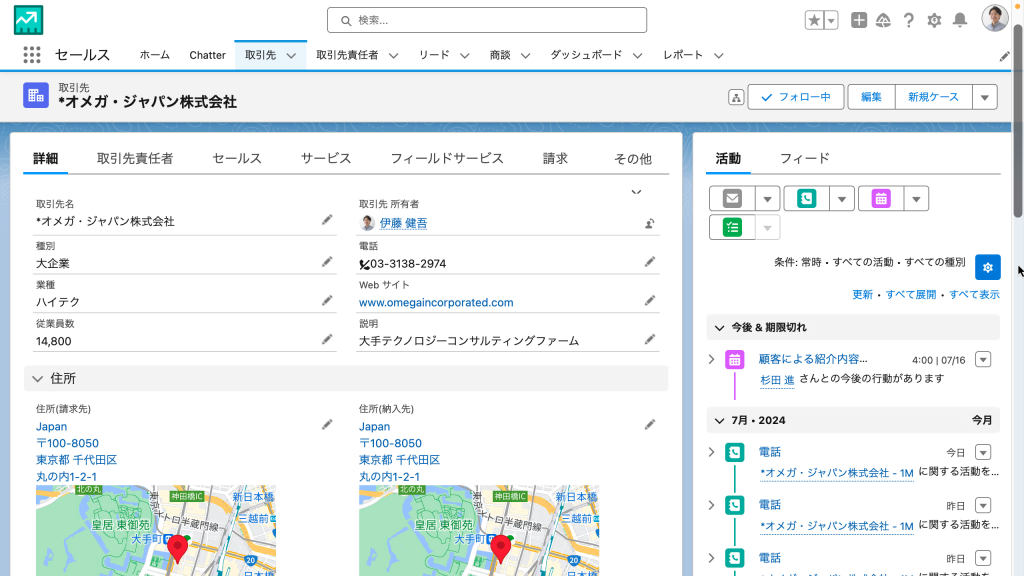Open the activity timeline filter settings gear
The width and height of the screenshot is (1024, 576).
point(987,267)
